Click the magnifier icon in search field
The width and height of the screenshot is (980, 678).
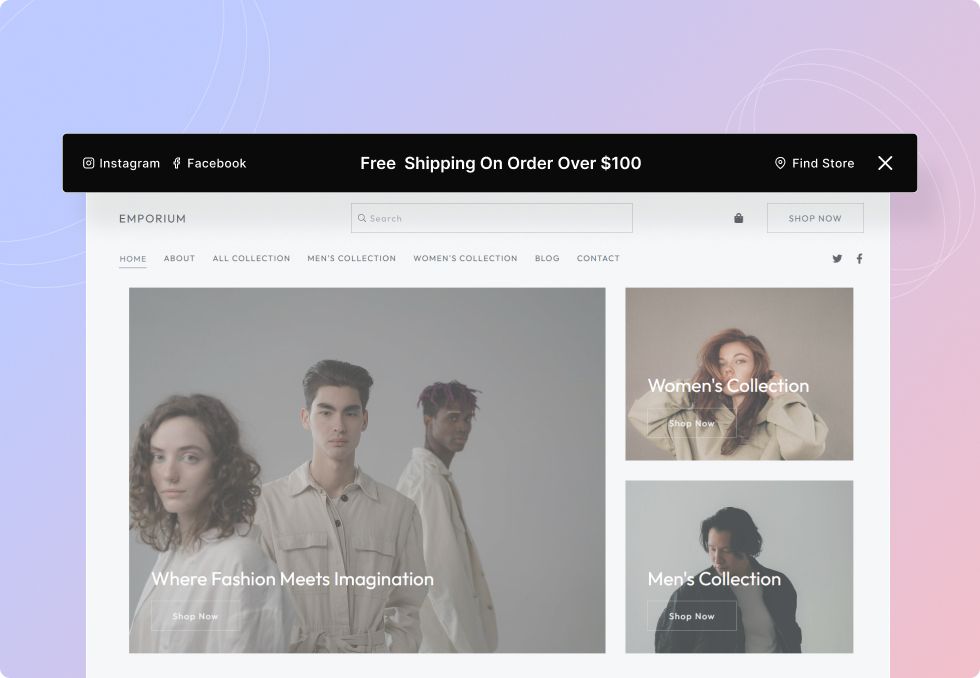click(x=362, y=218)
